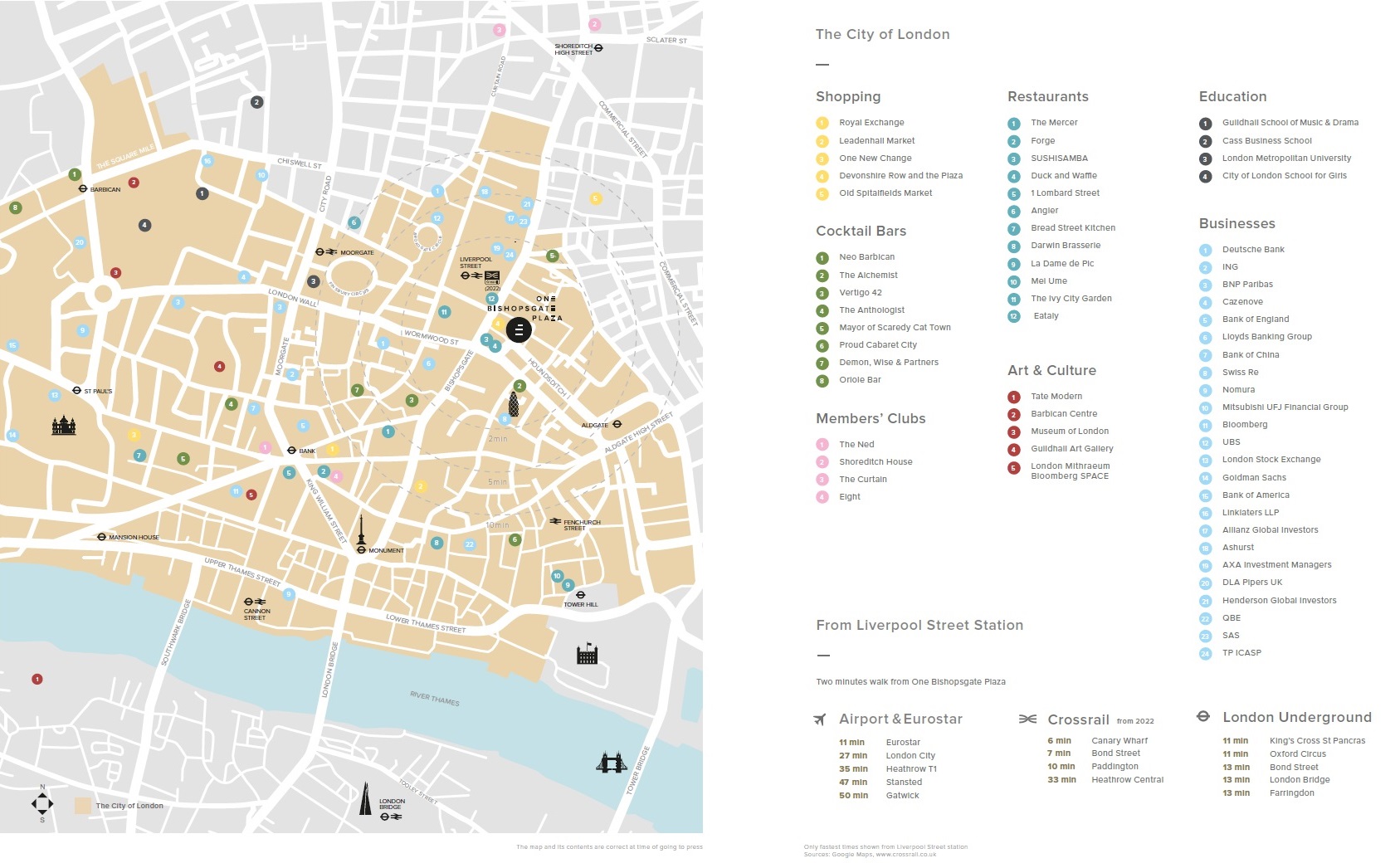This screenshot has width=1395, height=868.
Task: Click the Crossrail rail icon in legend
Action: click(1027, 719)
